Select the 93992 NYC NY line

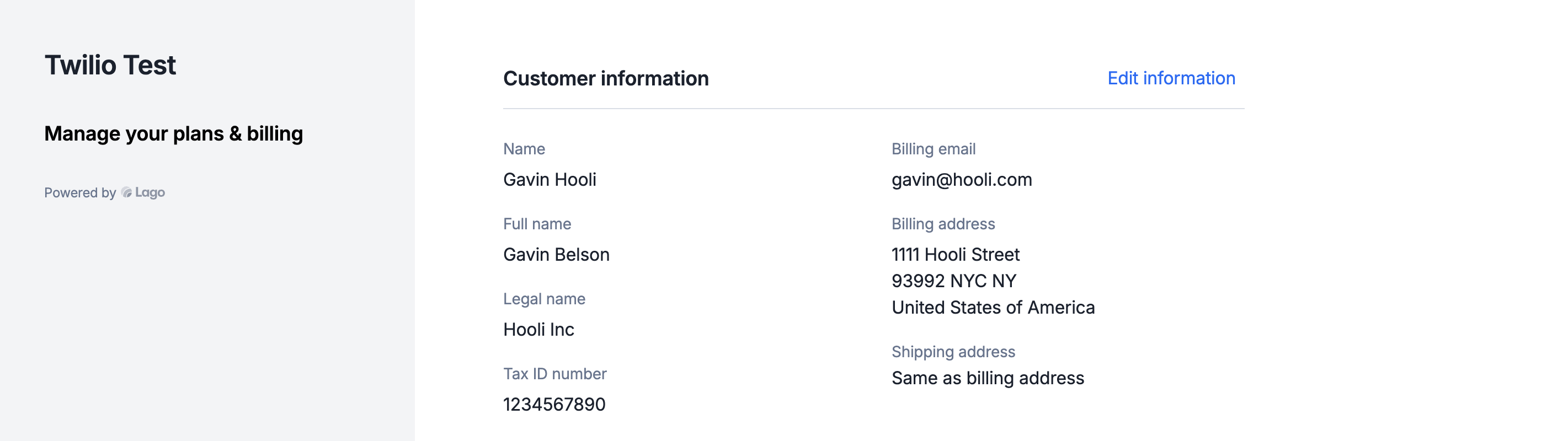pos(954,281)
